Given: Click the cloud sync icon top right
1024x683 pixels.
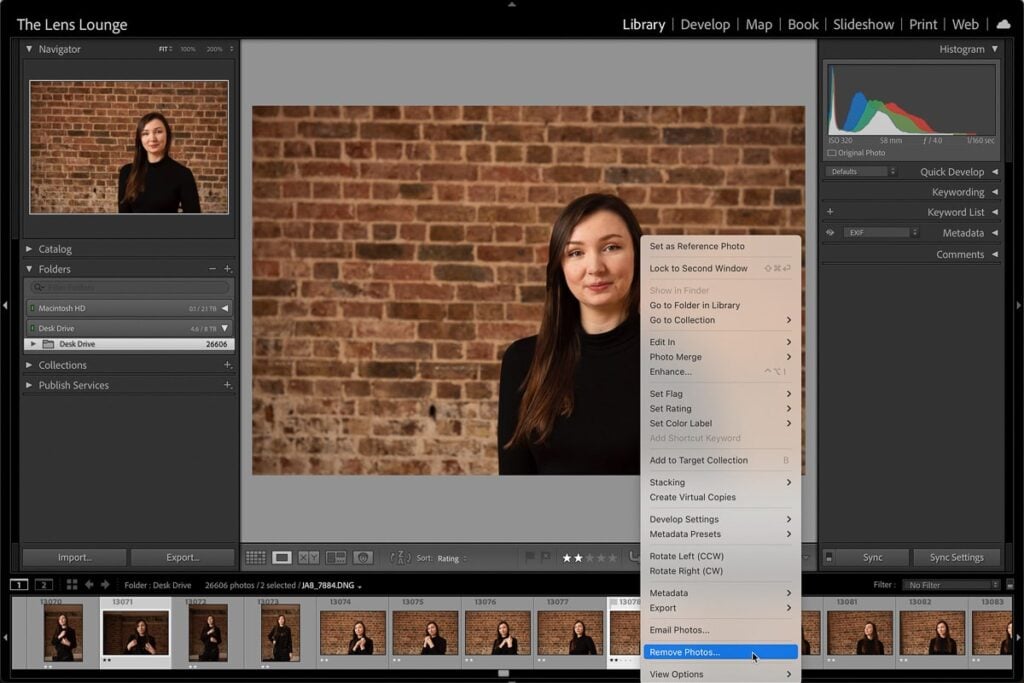Looking at the screenshot, I should 1004,22.
